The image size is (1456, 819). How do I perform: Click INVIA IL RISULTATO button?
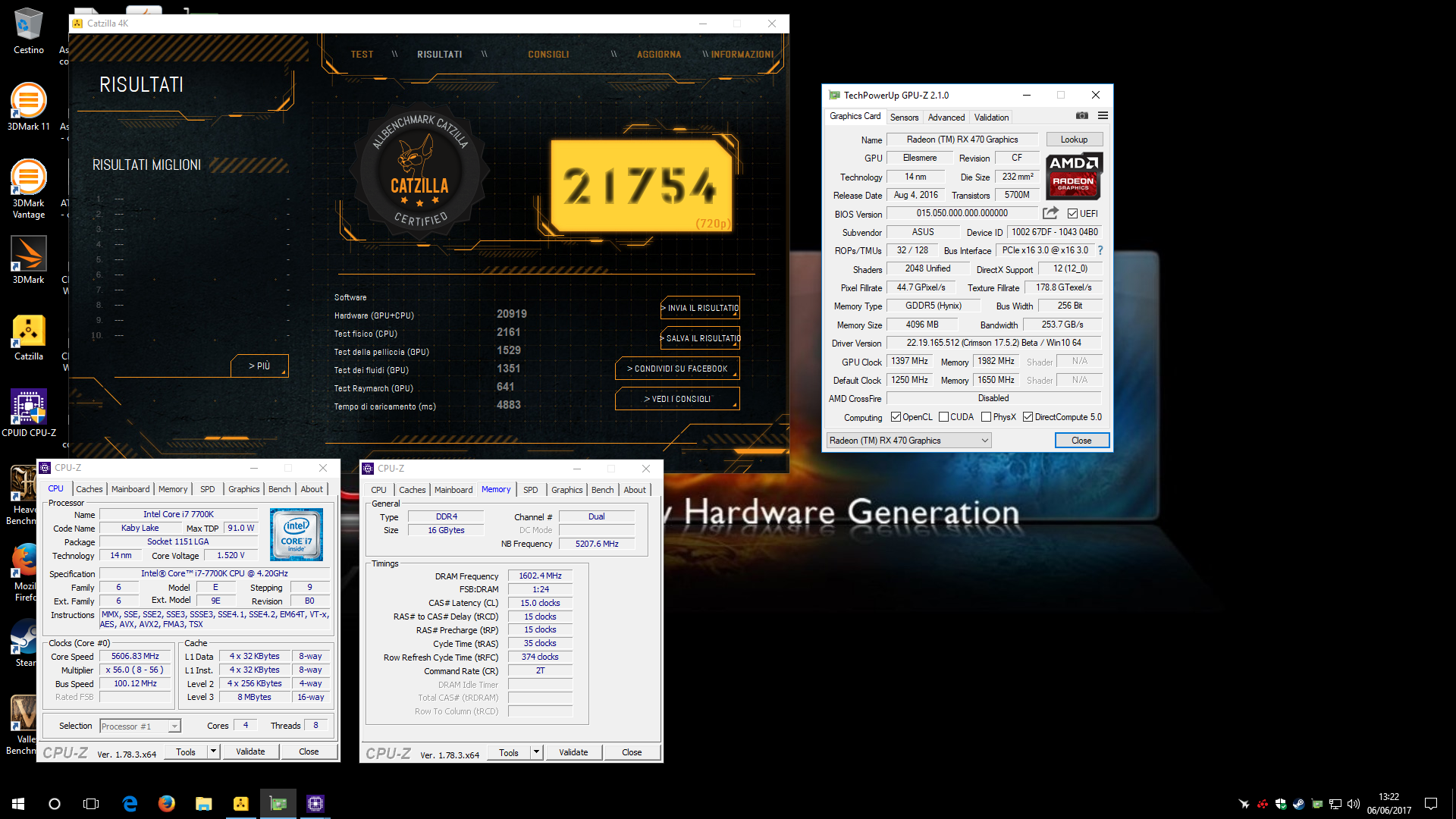700,308
